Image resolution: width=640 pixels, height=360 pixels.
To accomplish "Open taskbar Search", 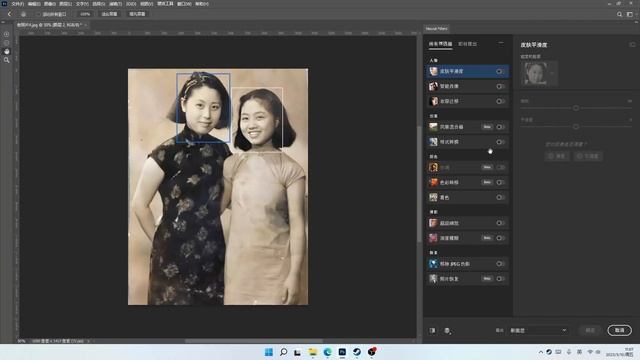I will (283, 352).
